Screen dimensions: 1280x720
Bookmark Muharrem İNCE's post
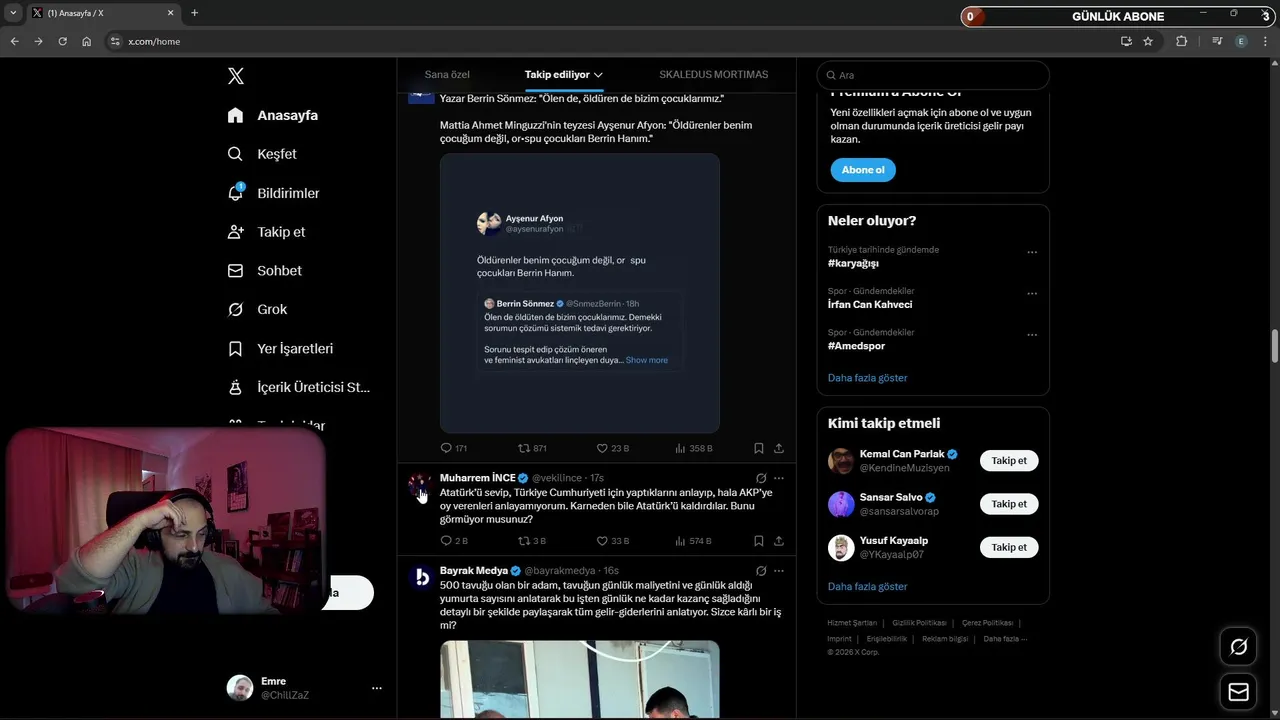tap(759, 541)
